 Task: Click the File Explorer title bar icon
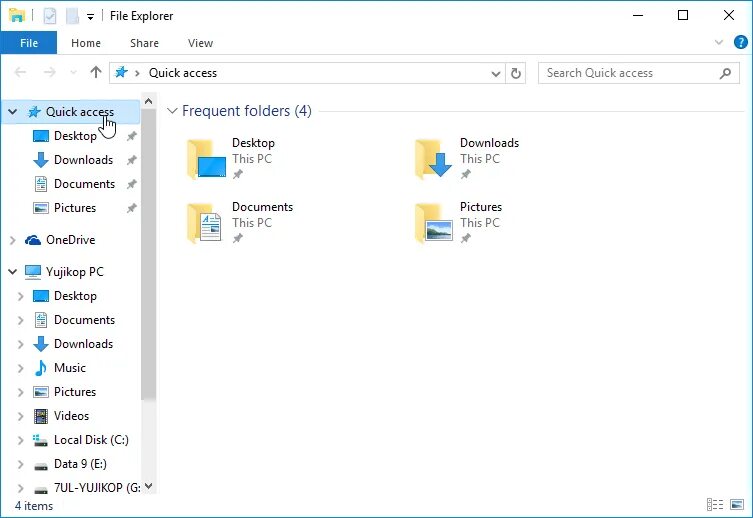click(x=17, y=15)
